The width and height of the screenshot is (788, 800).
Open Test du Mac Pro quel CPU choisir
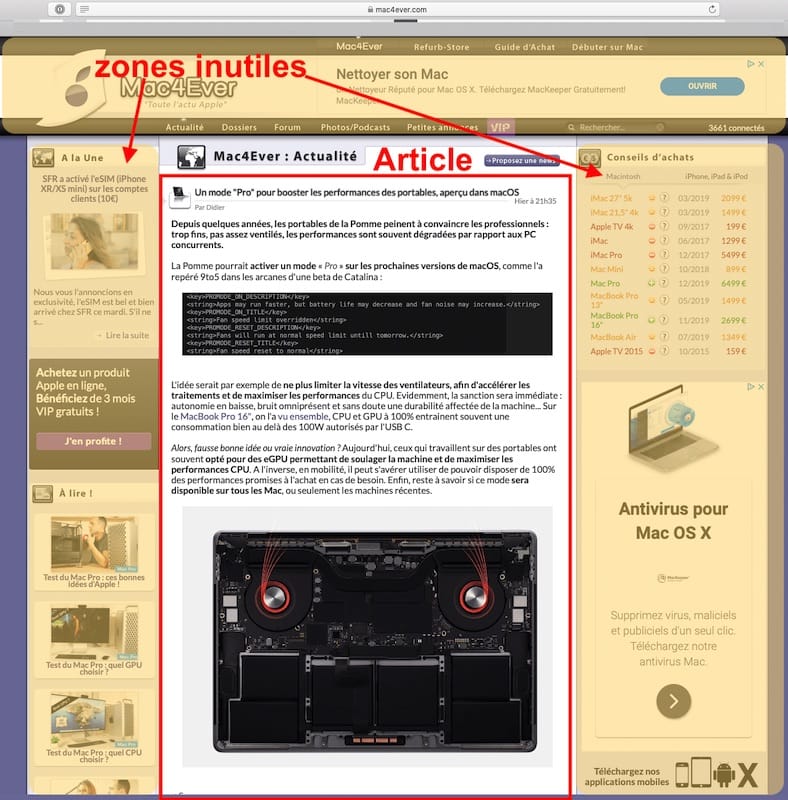click(x=94, y=756)
